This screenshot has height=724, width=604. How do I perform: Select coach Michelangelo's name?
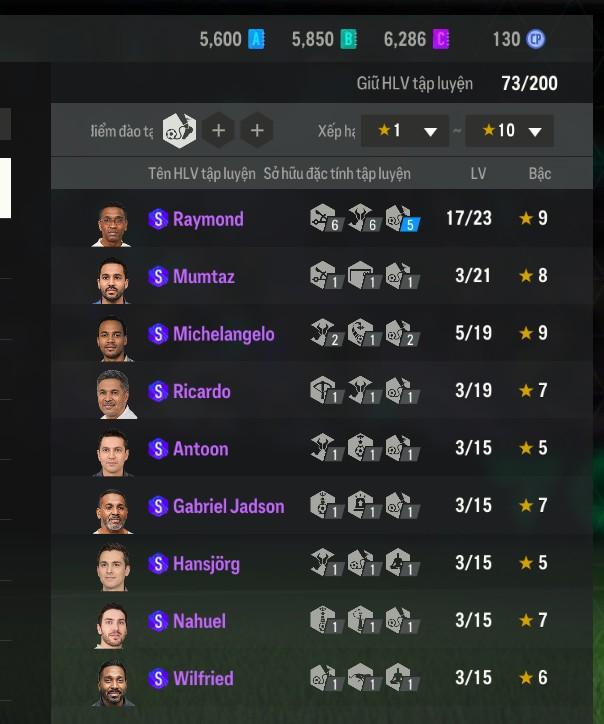coord(223,334)
